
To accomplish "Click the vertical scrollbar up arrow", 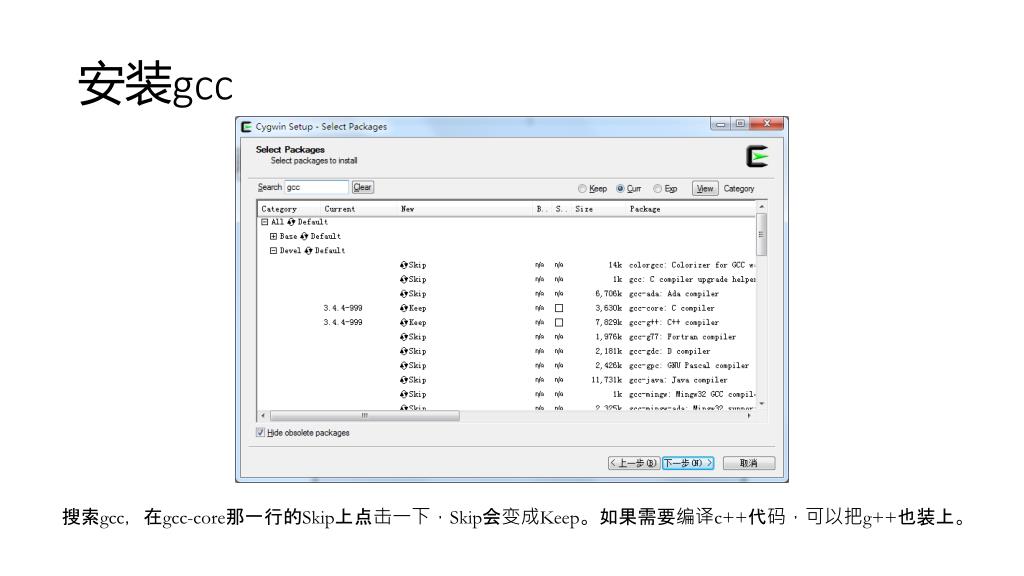I will (761, 206).
